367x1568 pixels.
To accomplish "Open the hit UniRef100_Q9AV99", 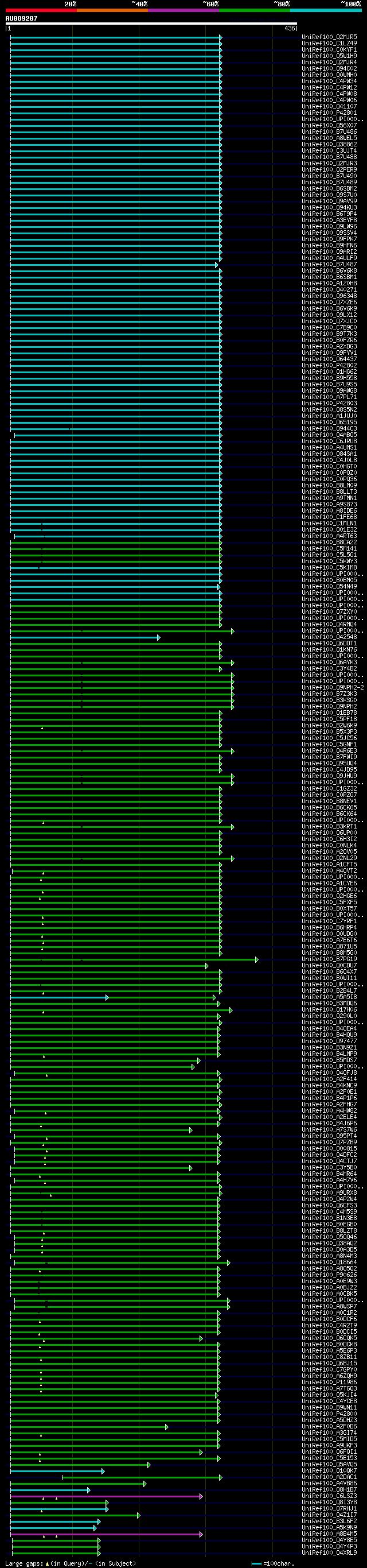I will [x=329, y=202].
